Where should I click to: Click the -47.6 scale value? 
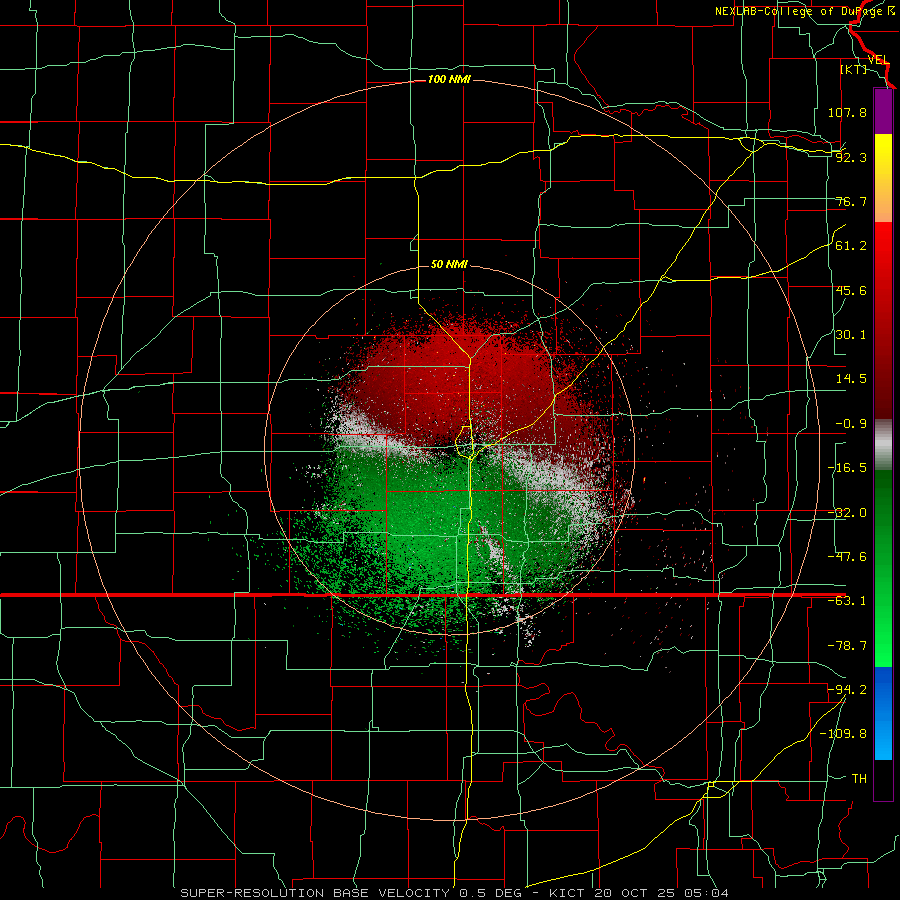[x=847, y=557]
